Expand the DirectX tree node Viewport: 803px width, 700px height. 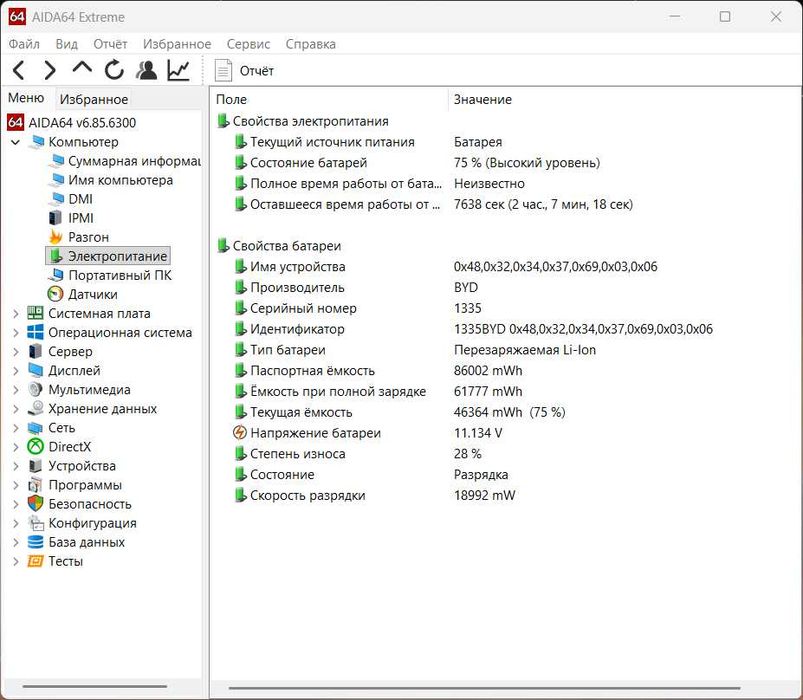(x=15, y=447)
